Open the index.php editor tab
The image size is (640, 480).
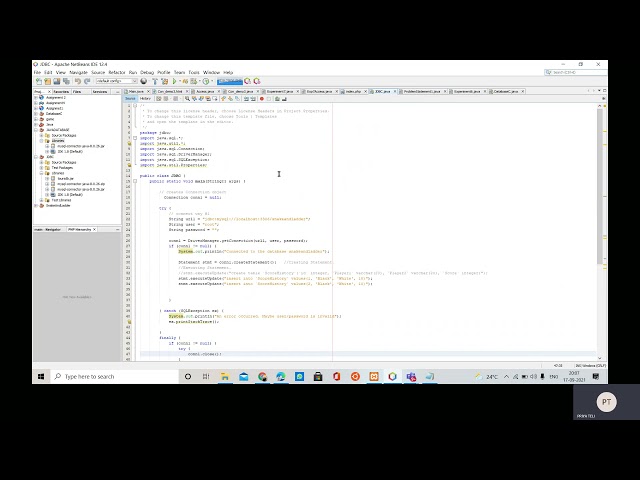(x=353, y=91)
